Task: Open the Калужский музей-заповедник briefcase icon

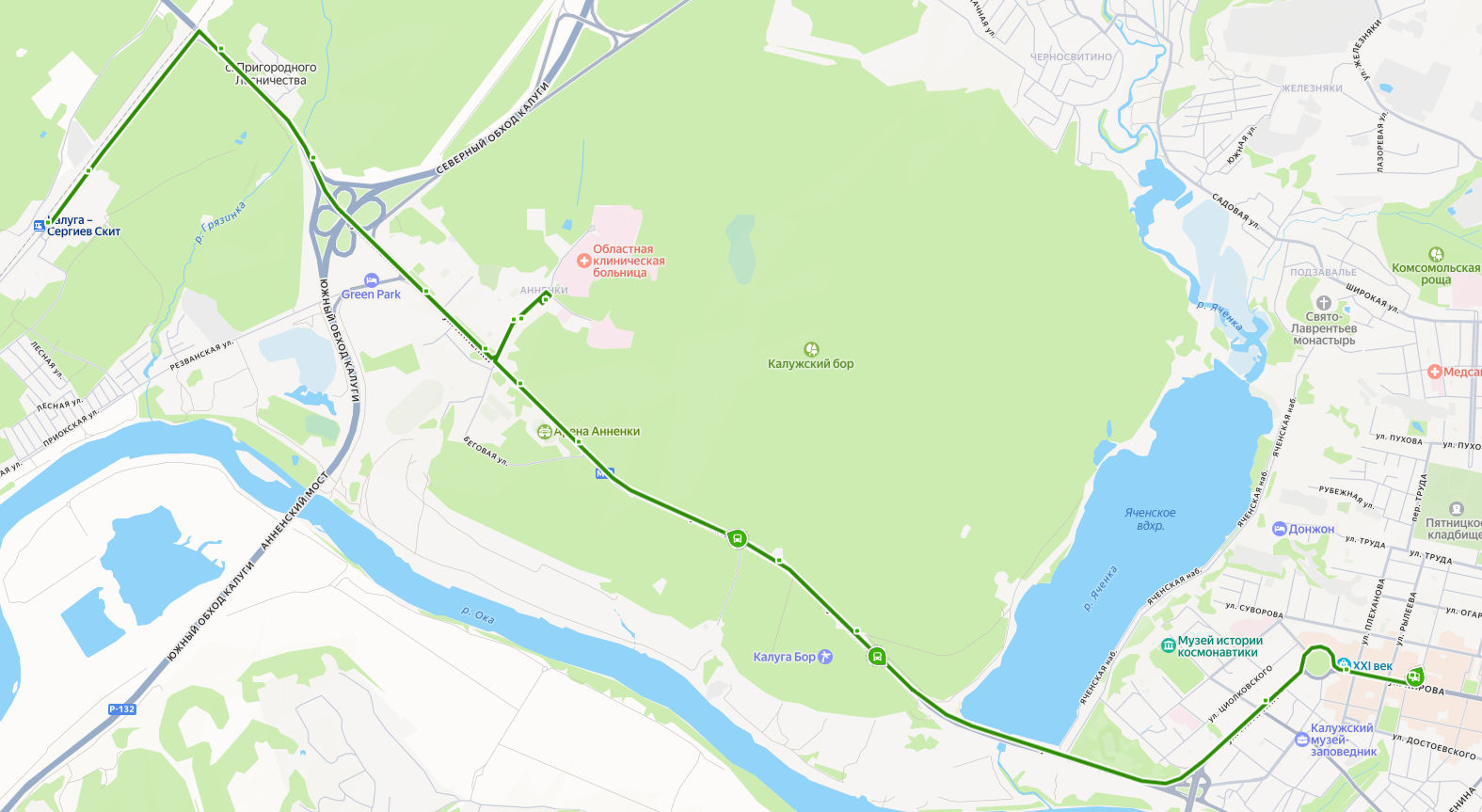Action: (x=1301, y=740)
